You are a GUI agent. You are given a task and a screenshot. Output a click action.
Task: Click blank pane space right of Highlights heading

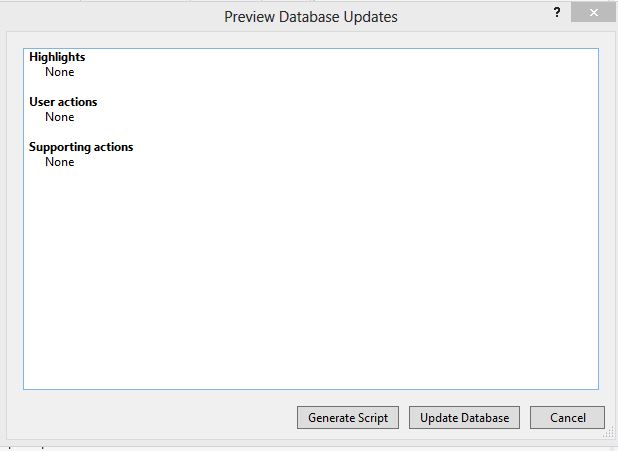coord(339,57)
